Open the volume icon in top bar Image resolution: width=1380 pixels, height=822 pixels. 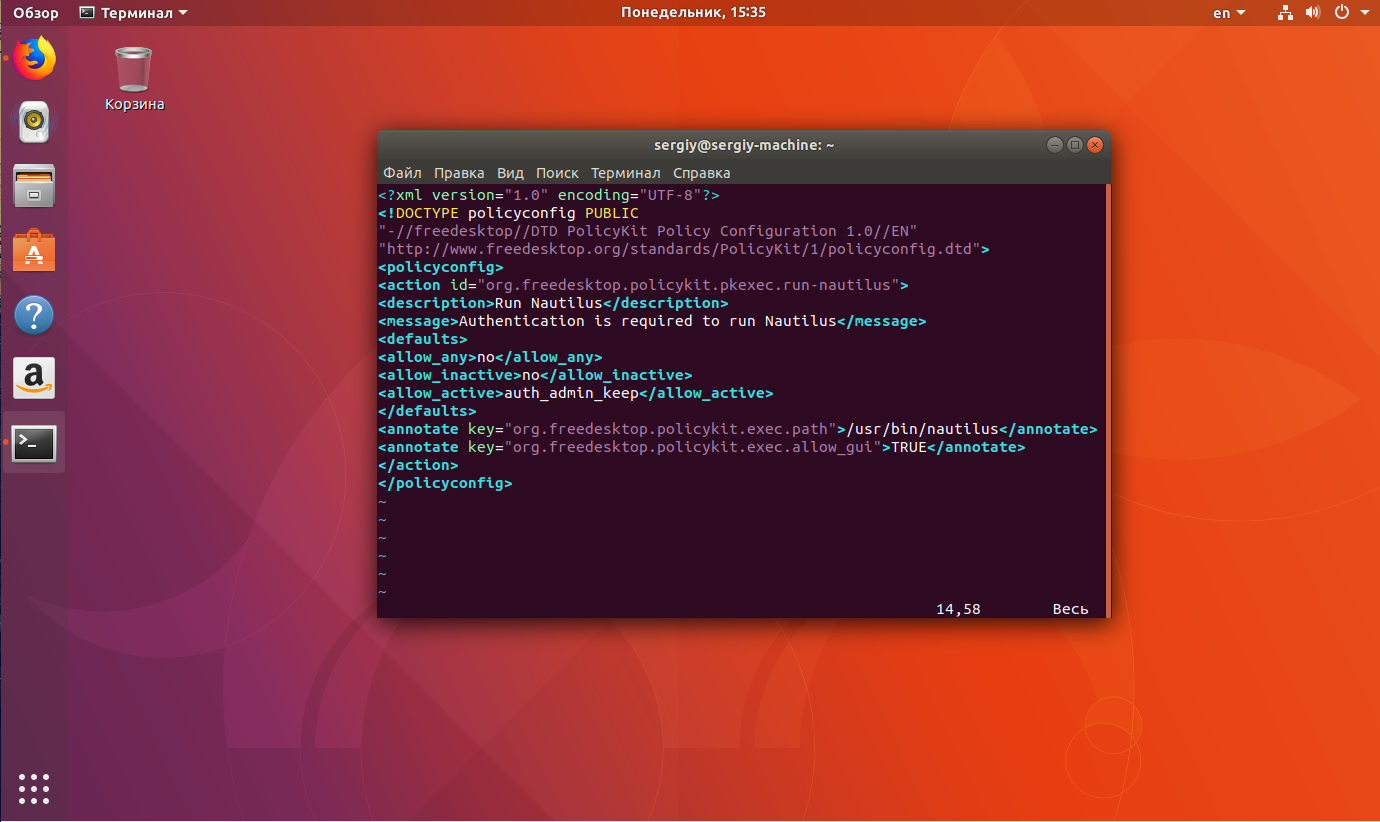point(1313,13)
